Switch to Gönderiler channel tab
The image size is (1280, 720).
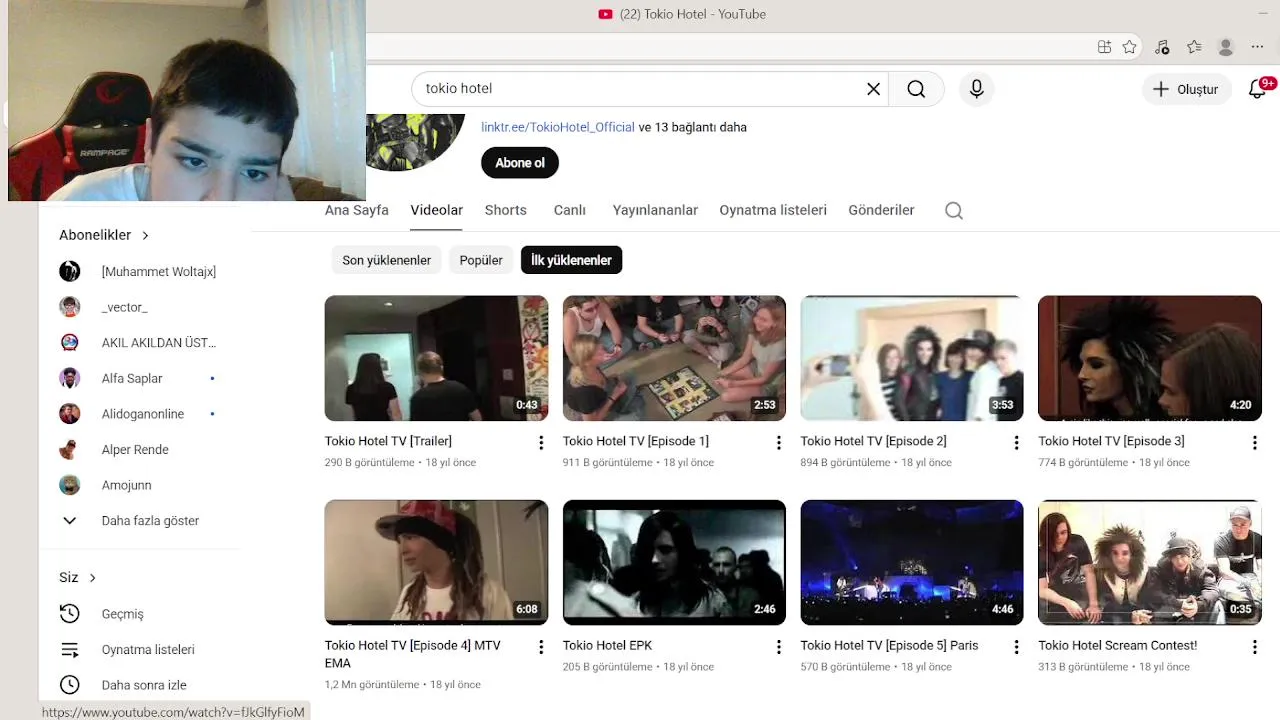[881, 210]
